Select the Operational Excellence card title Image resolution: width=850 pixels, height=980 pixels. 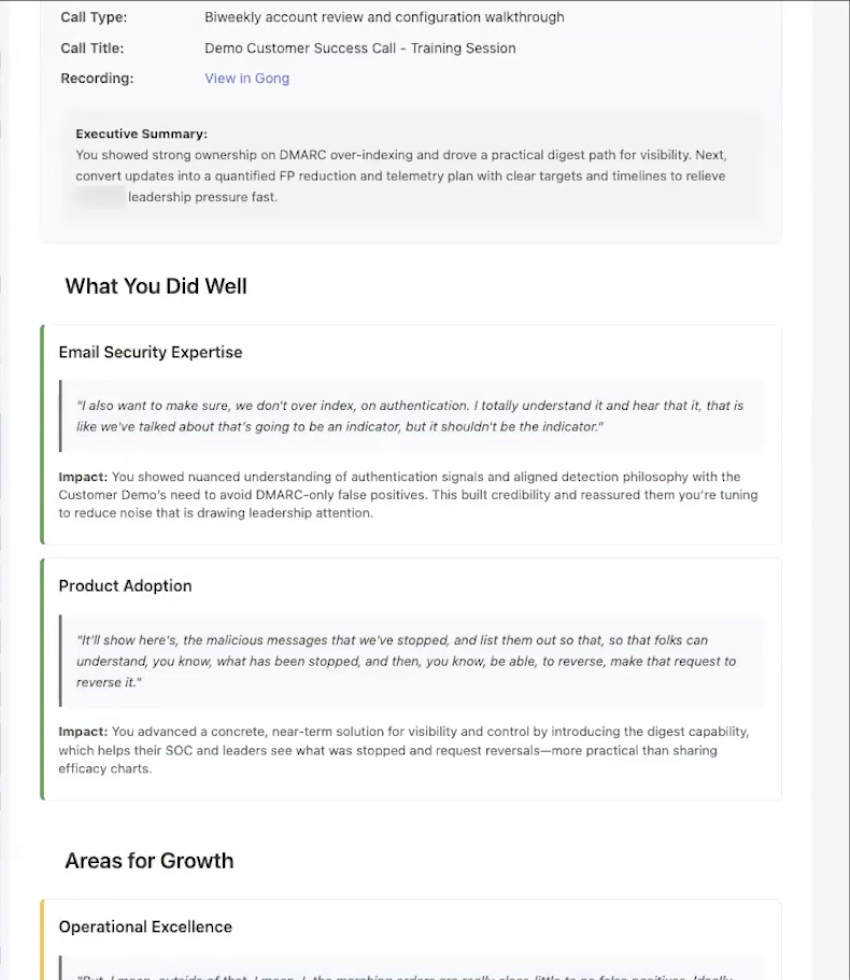[145, 927]
